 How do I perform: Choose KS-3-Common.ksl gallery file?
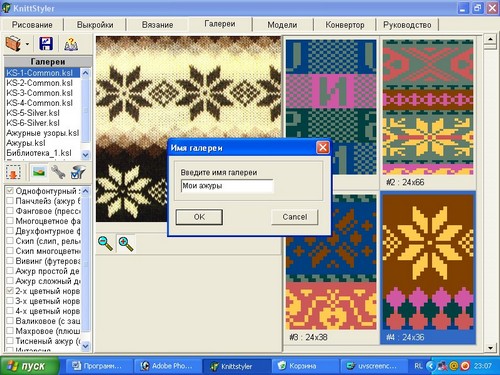tap(42, 93)
